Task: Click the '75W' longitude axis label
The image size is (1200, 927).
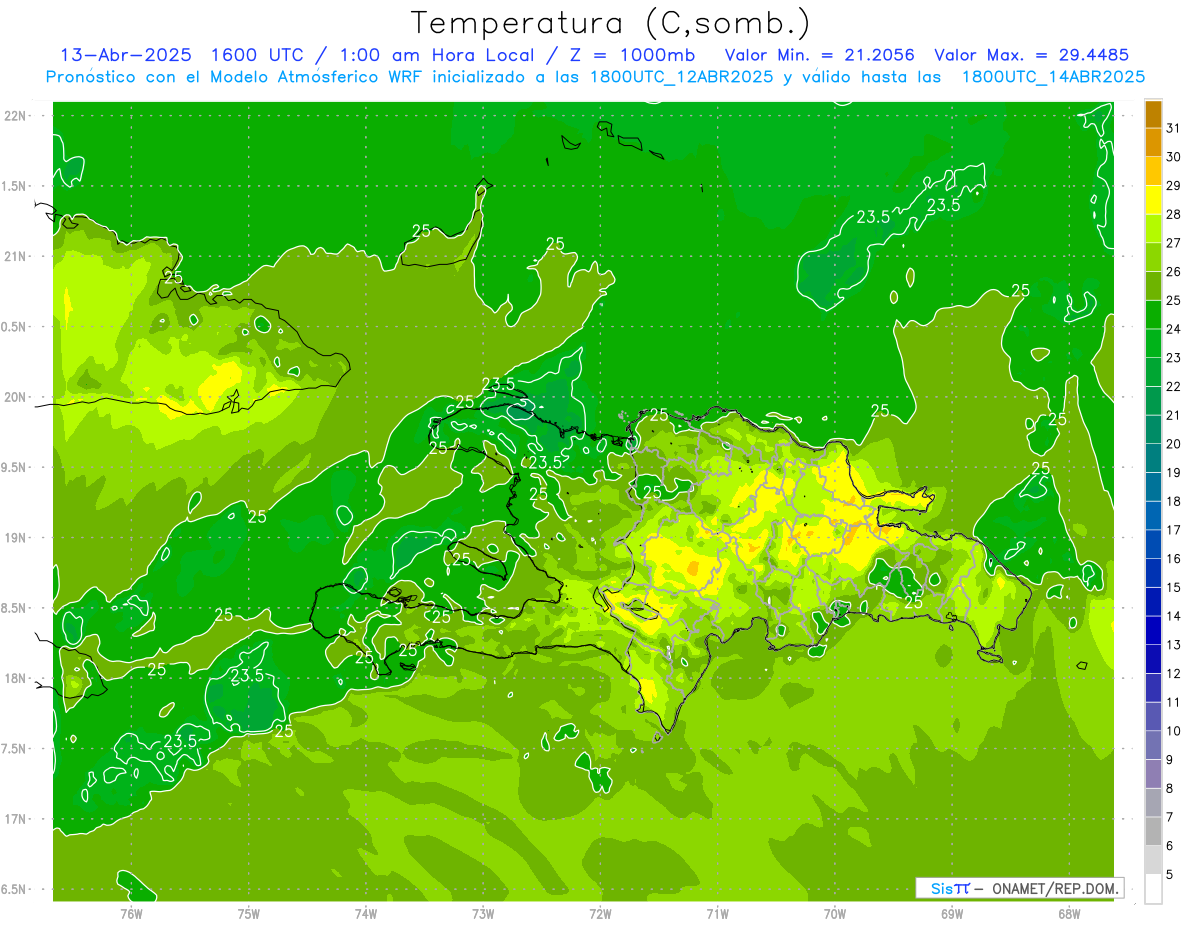Action: tap(249, 914)
